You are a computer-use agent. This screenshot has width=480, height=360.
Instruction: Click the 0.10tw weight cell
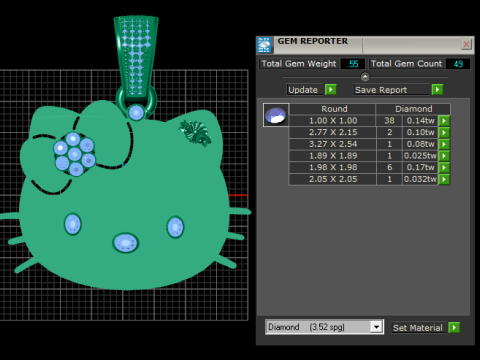(420, 132)
